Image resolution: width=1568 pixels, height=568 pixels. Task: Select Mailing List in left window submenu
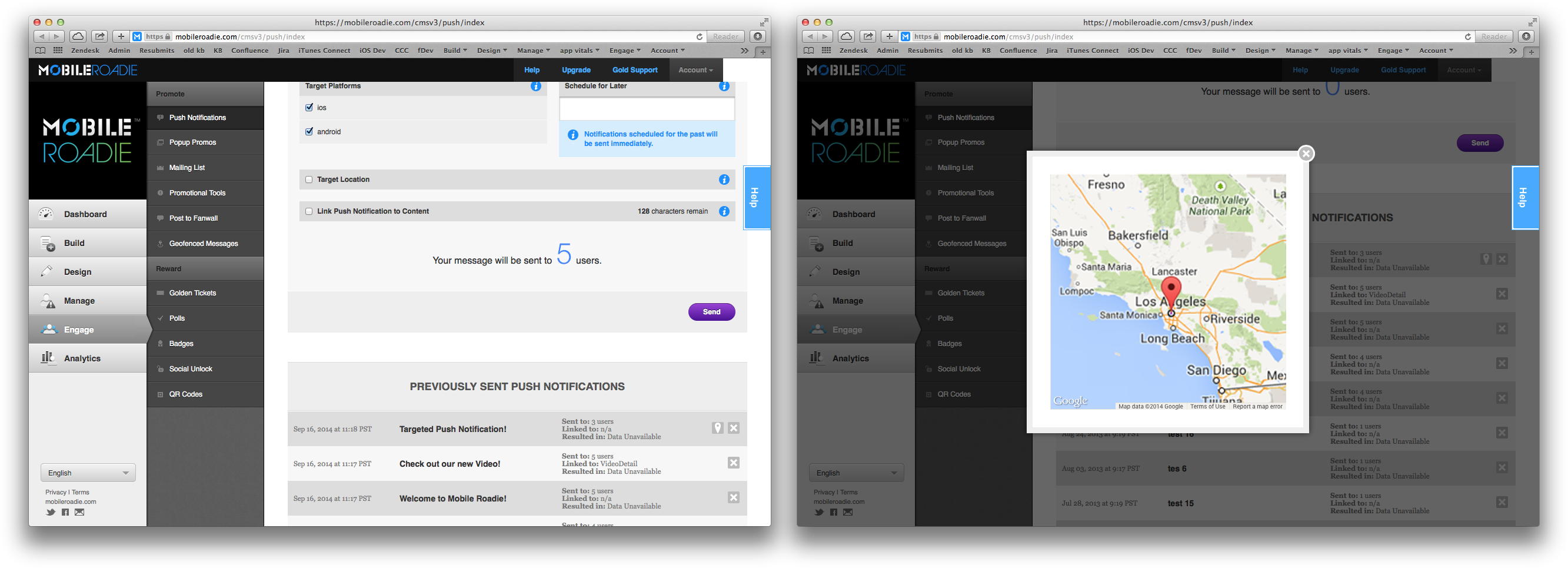(x=205, y=168)
